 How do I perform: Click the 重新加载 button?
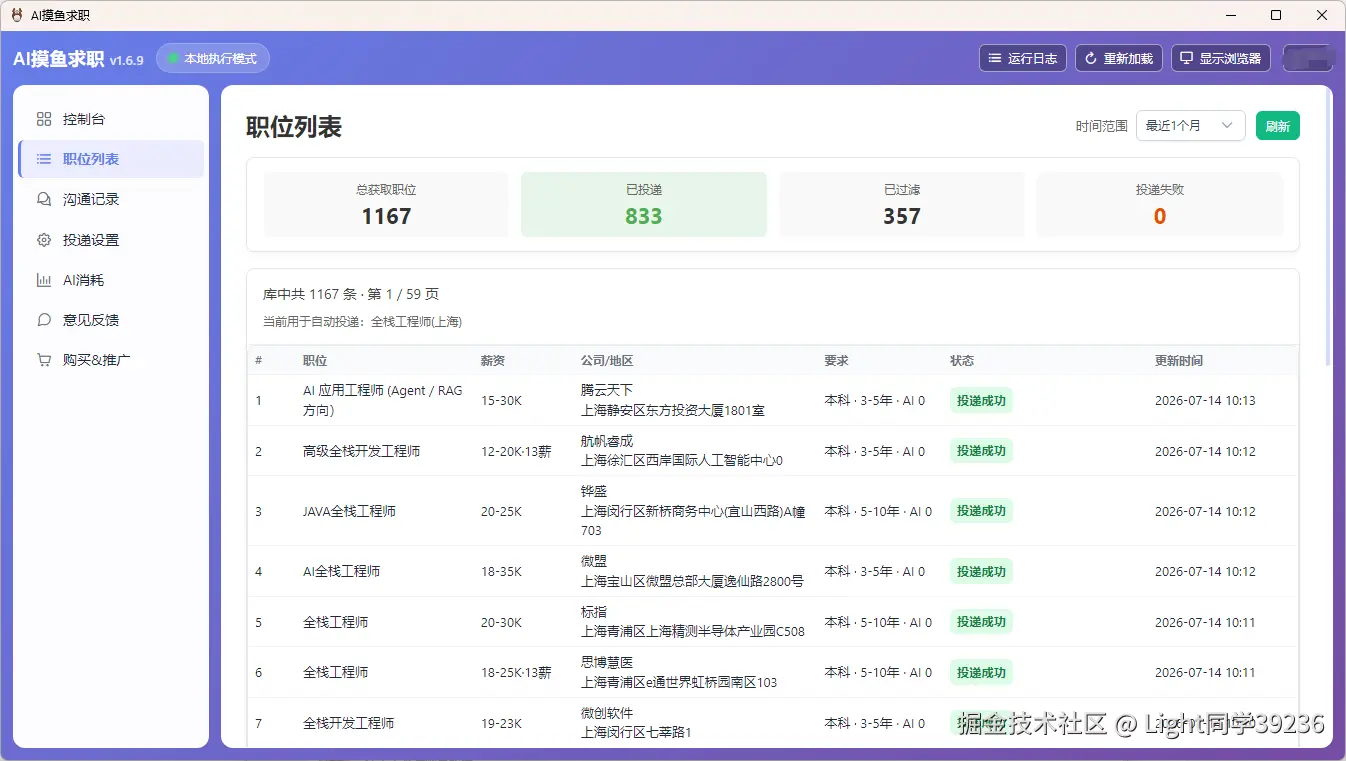click(x=1119, y=58)
